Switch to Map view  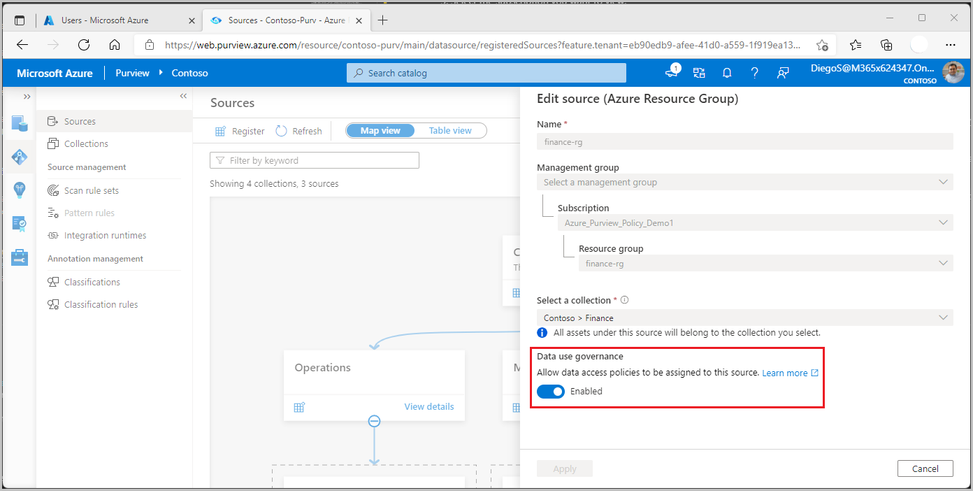(380, 131)
